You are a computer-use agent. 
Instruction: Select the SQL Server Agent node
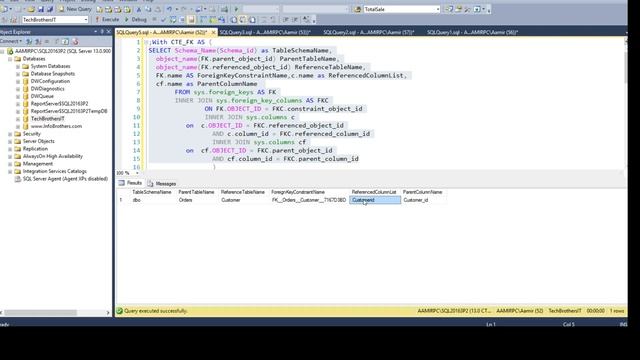(65, 179)
